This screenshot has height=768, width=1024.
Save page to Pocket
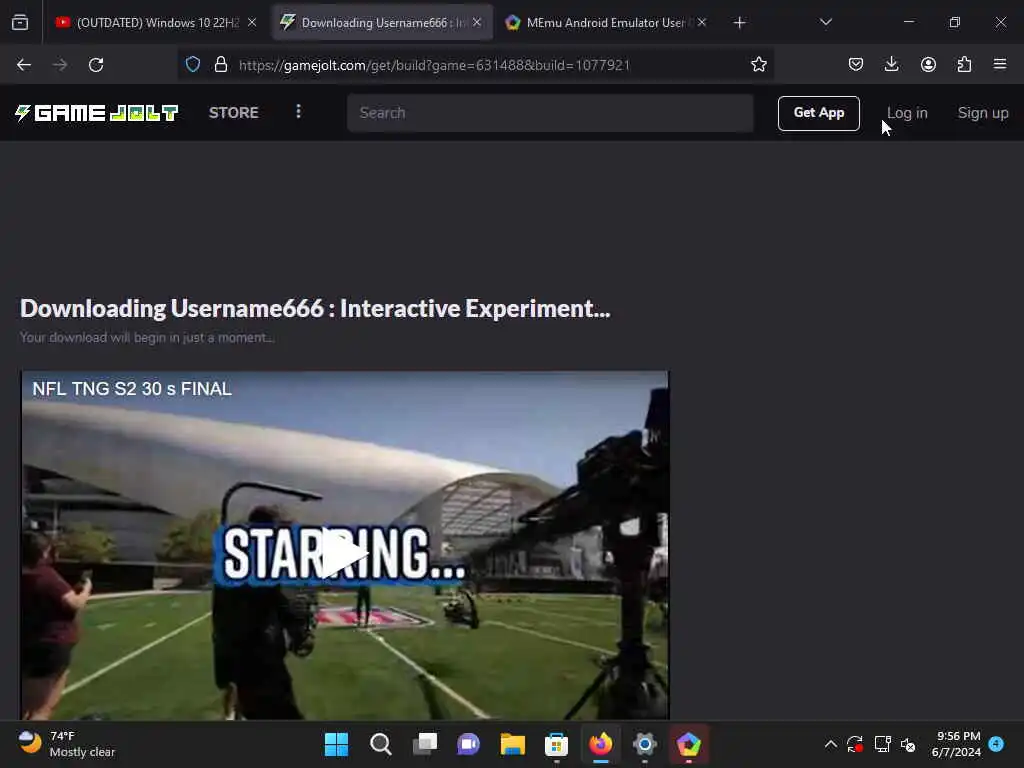coord(856,65)
